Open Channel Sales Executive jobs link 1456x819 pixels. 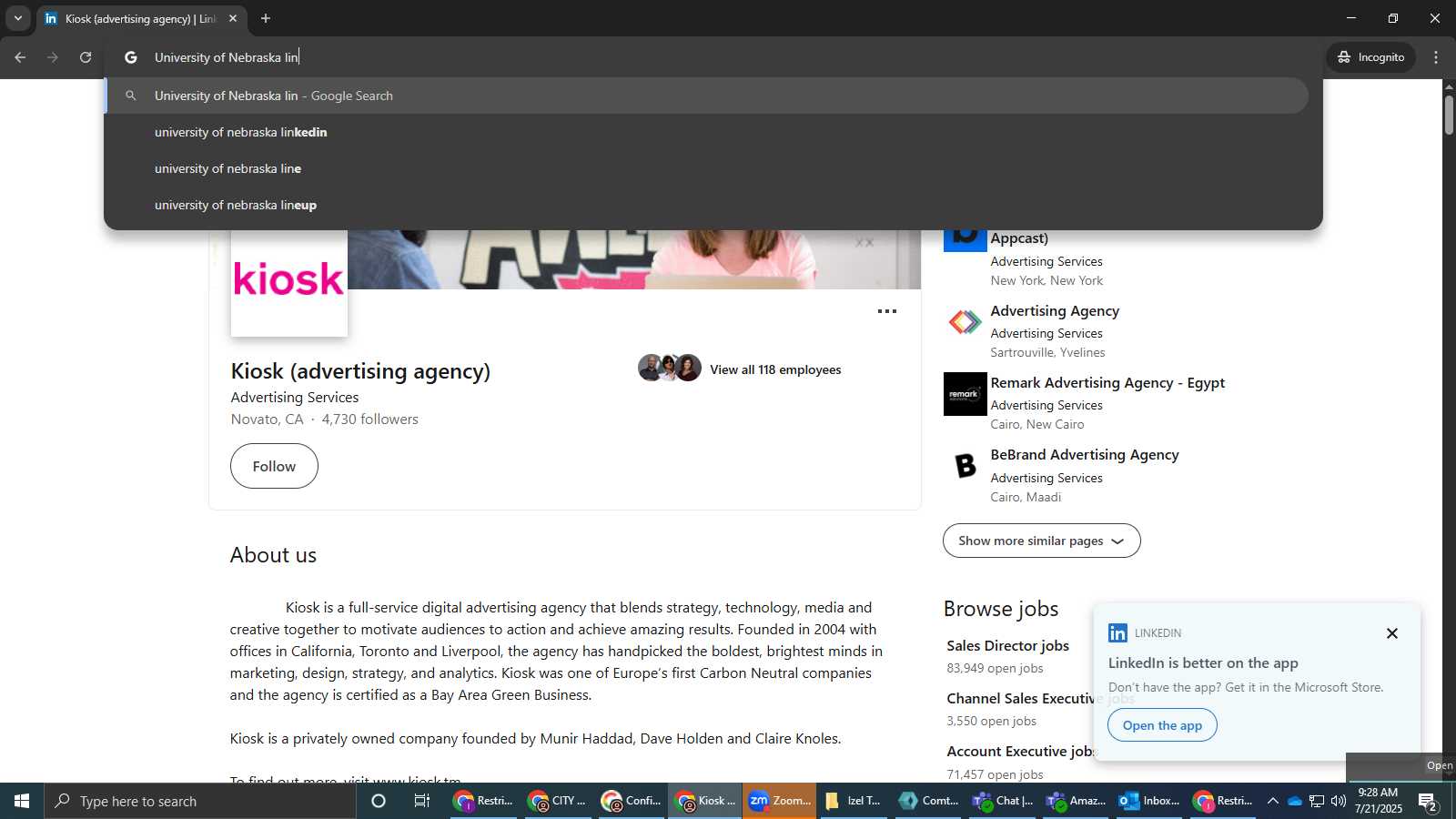pos(1020,699)
